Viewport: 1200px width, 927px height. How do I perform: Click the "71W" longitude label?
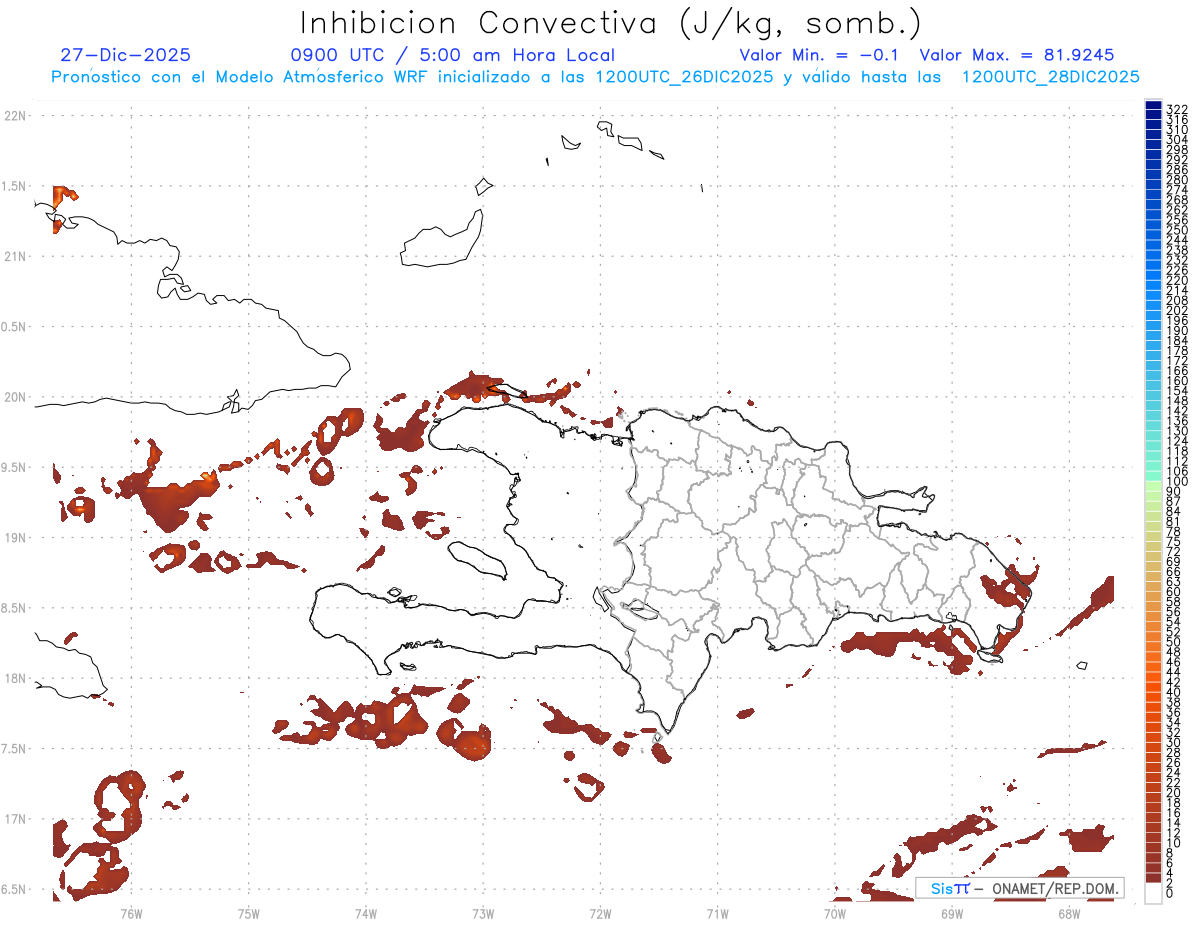(x=717, y=912)
